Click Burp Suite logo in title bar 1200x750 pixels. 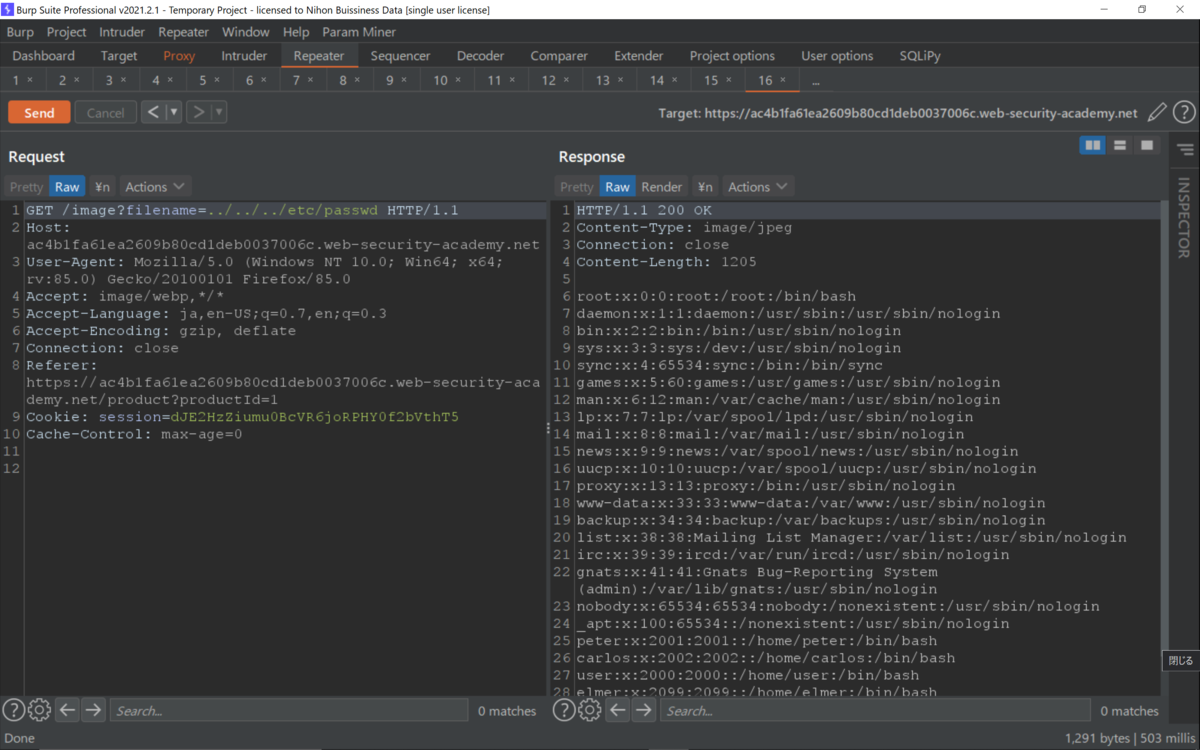8,9
